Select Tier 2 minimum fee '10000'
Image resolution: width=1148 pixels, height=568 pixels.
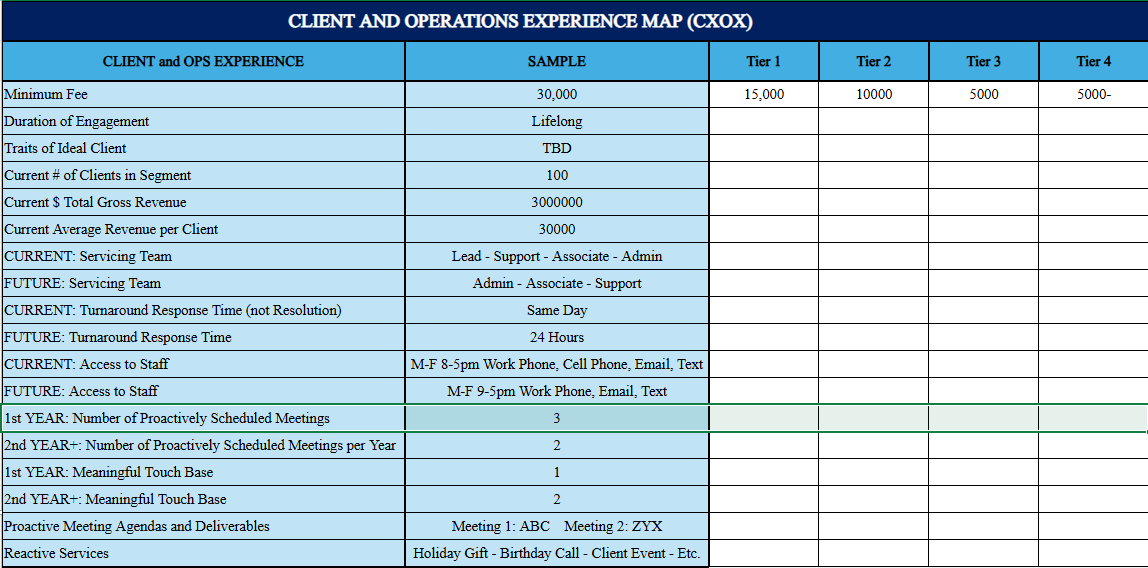pyautogui.click(x=873, y=94)
